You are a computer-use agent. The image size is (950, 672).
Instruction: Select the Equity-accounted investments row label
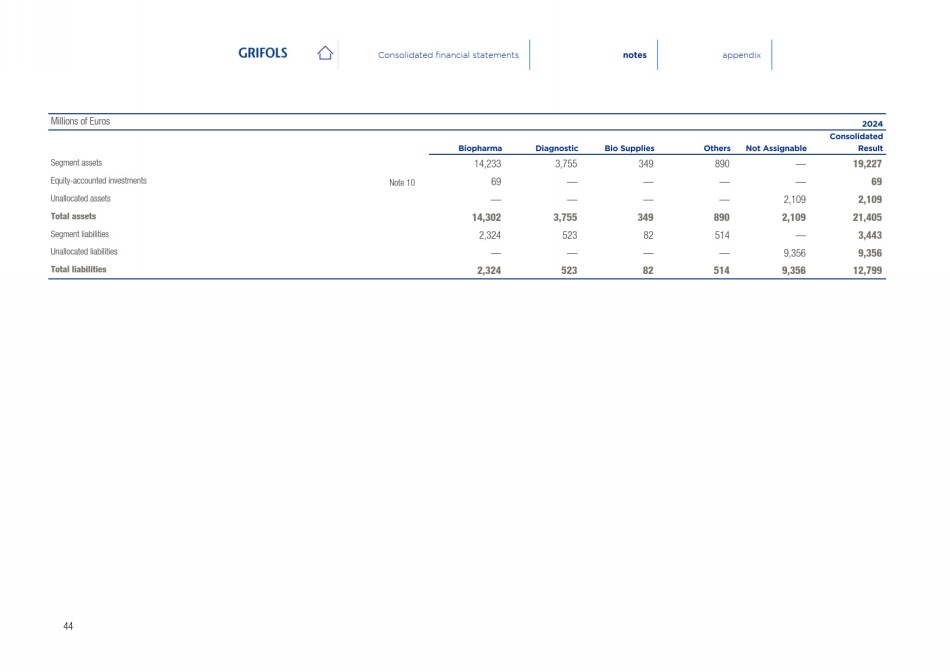(x=99, y=181)
